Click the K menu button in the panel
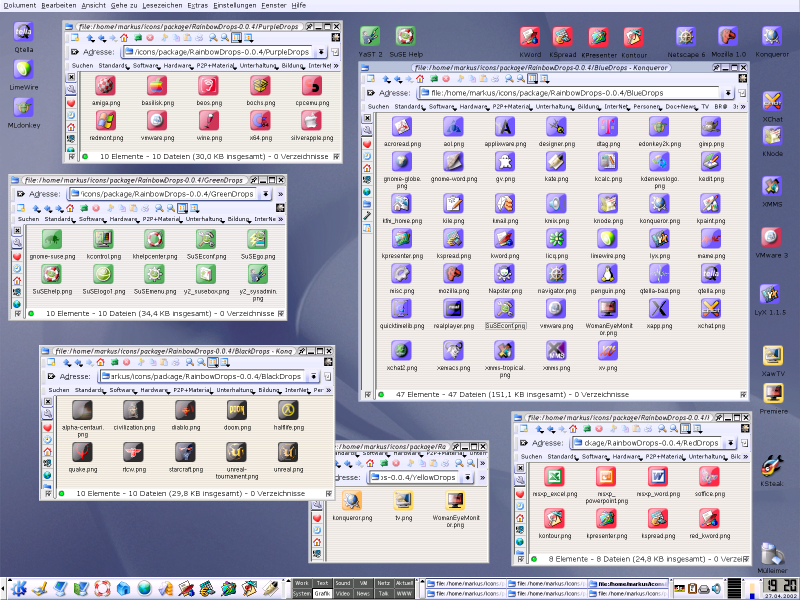The width and height of the screenshot is (800, 600). pos(19,588)
